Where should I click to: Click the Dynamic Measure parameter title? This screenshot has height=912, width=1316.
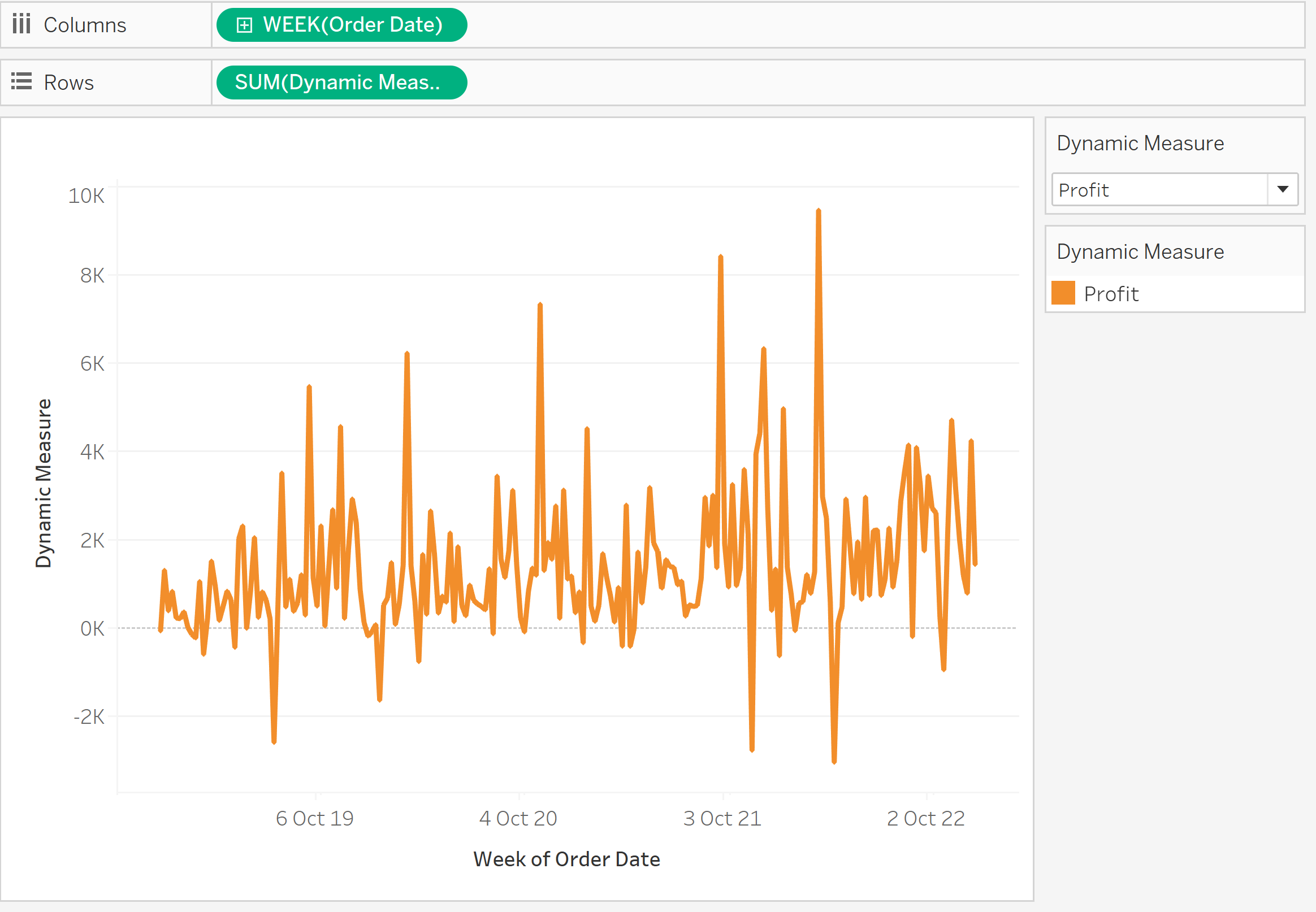(1140, 143)
